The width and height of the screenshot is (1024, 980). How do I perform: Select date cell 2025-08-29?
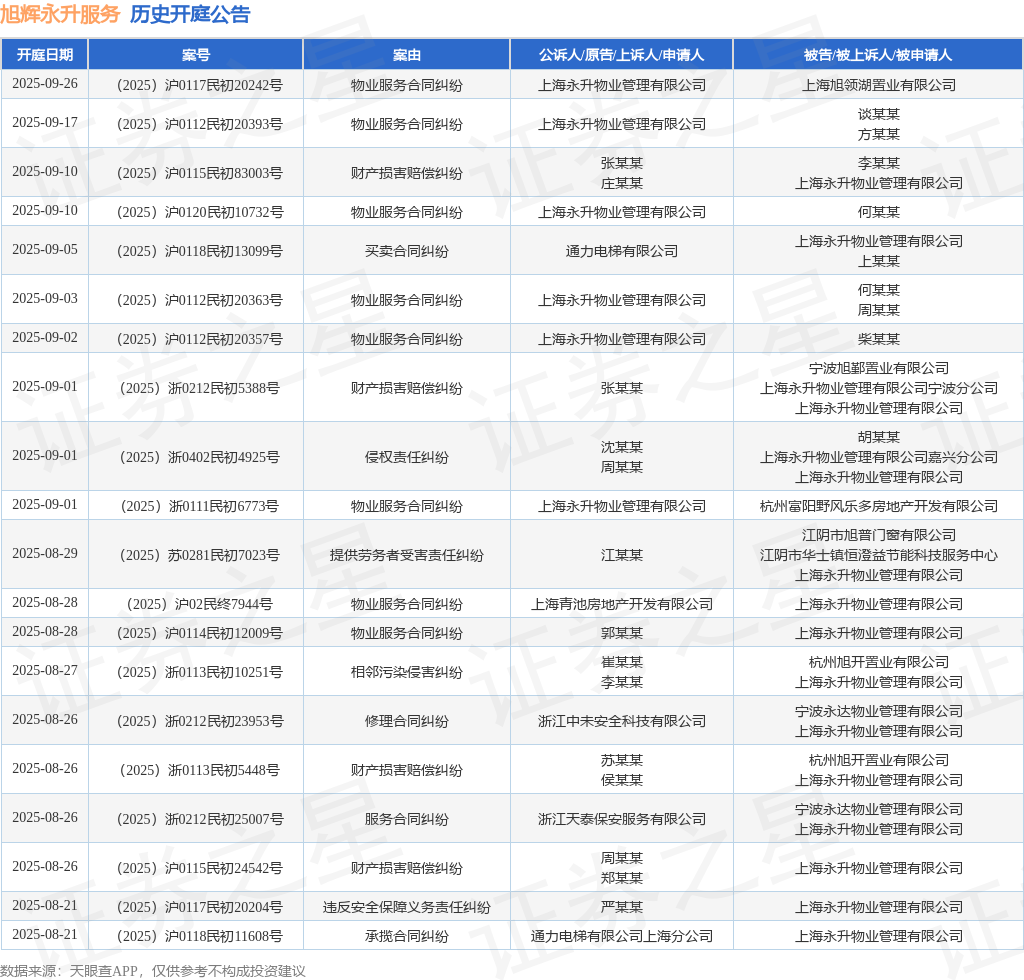(x=44, y=554)
